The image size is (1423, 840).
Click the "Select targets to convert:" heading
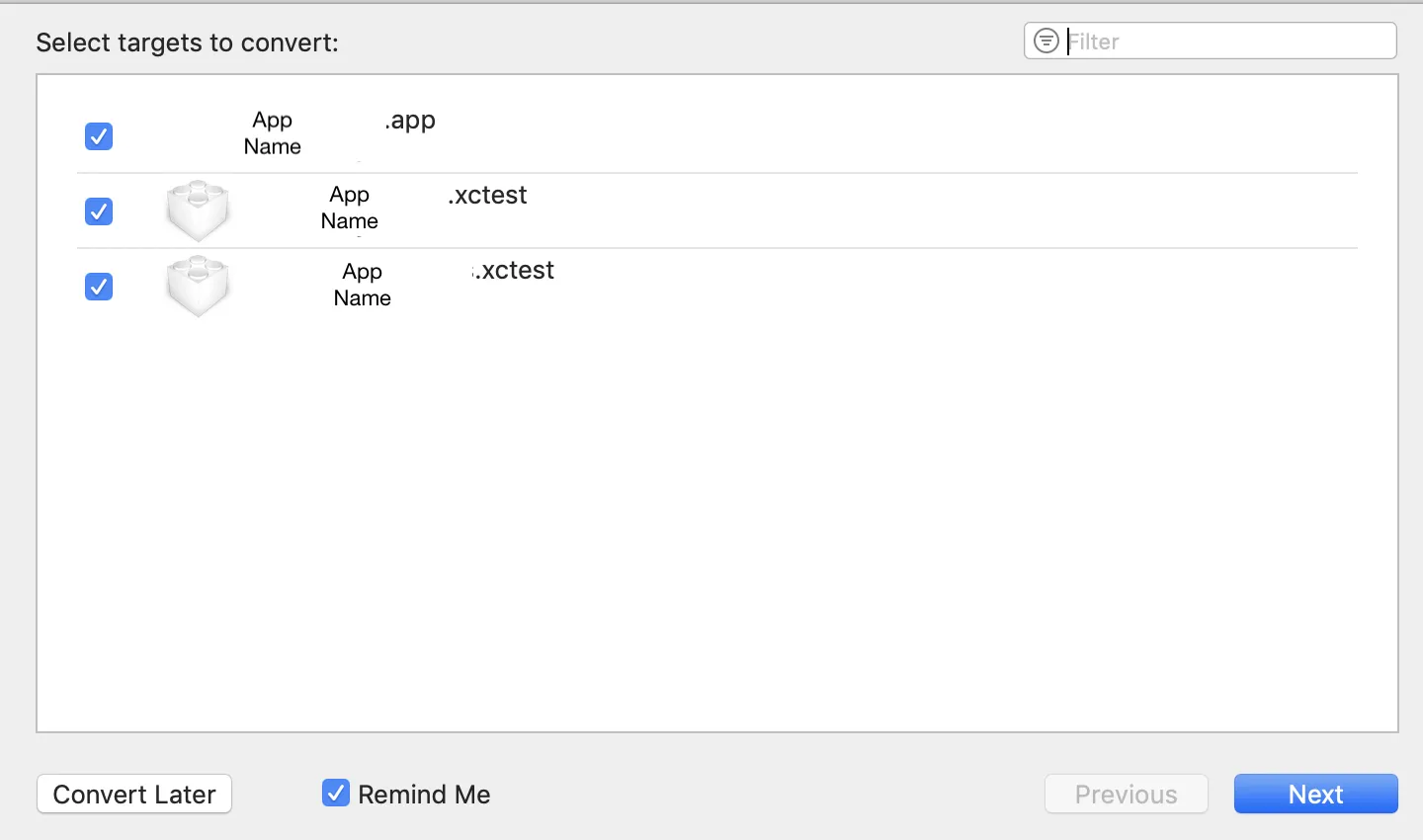tap(188, 42)
